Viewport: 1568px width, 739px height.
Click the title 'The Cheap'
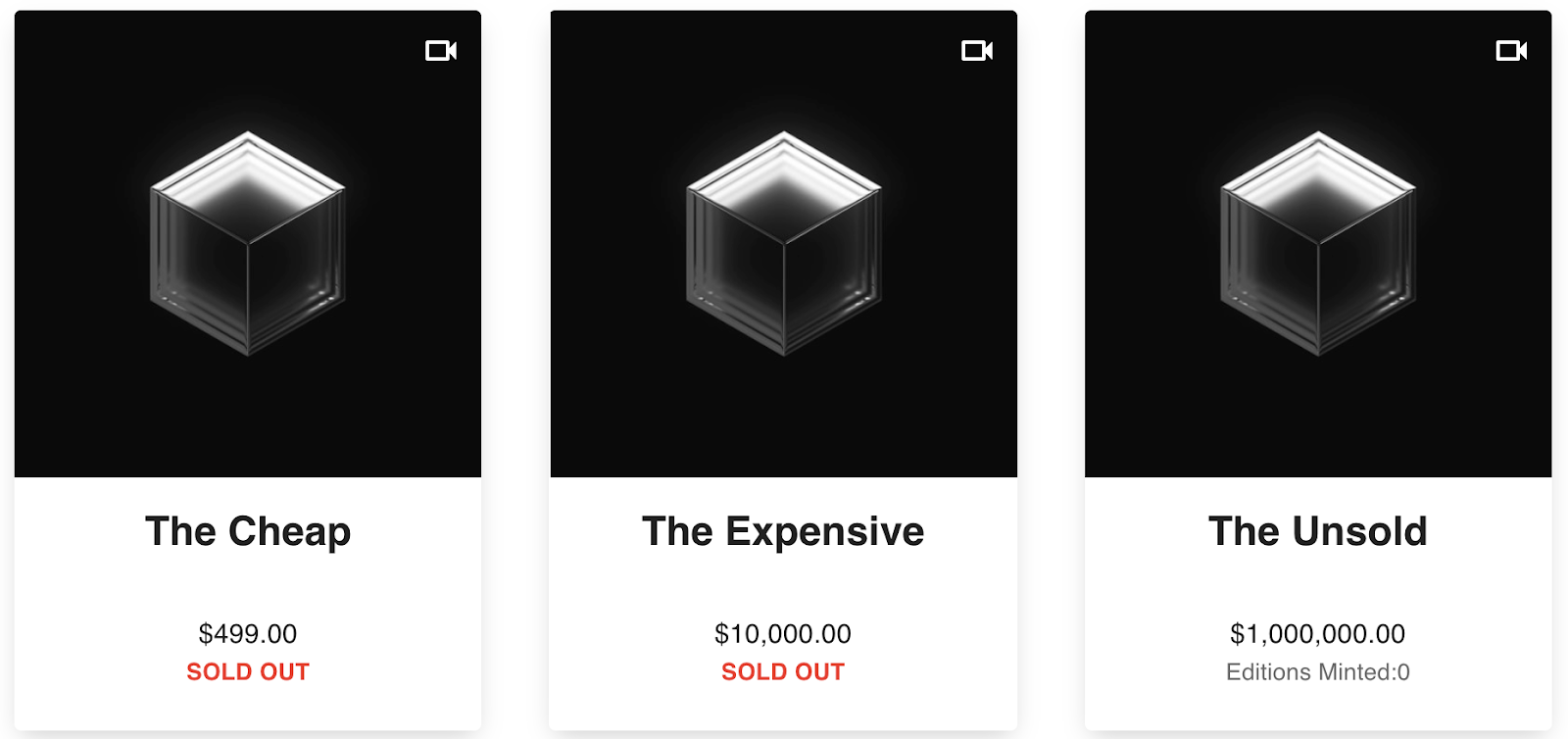click(x=248, y=531)
